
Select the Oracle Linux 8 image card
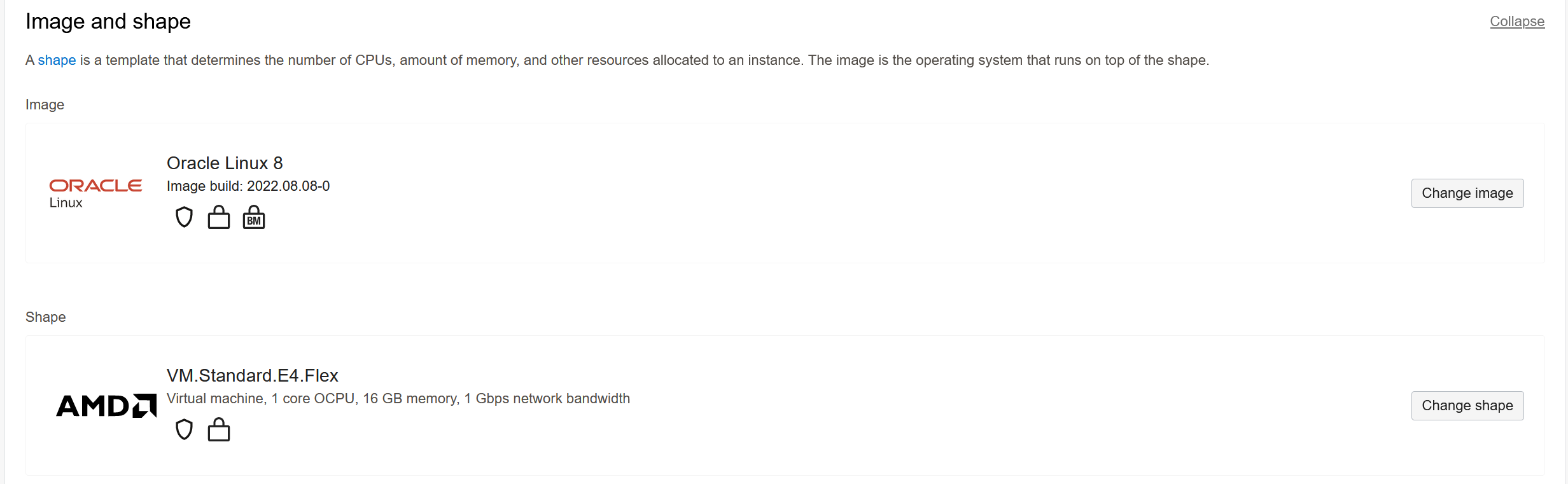pyautogui.click(x=784, y=193)
